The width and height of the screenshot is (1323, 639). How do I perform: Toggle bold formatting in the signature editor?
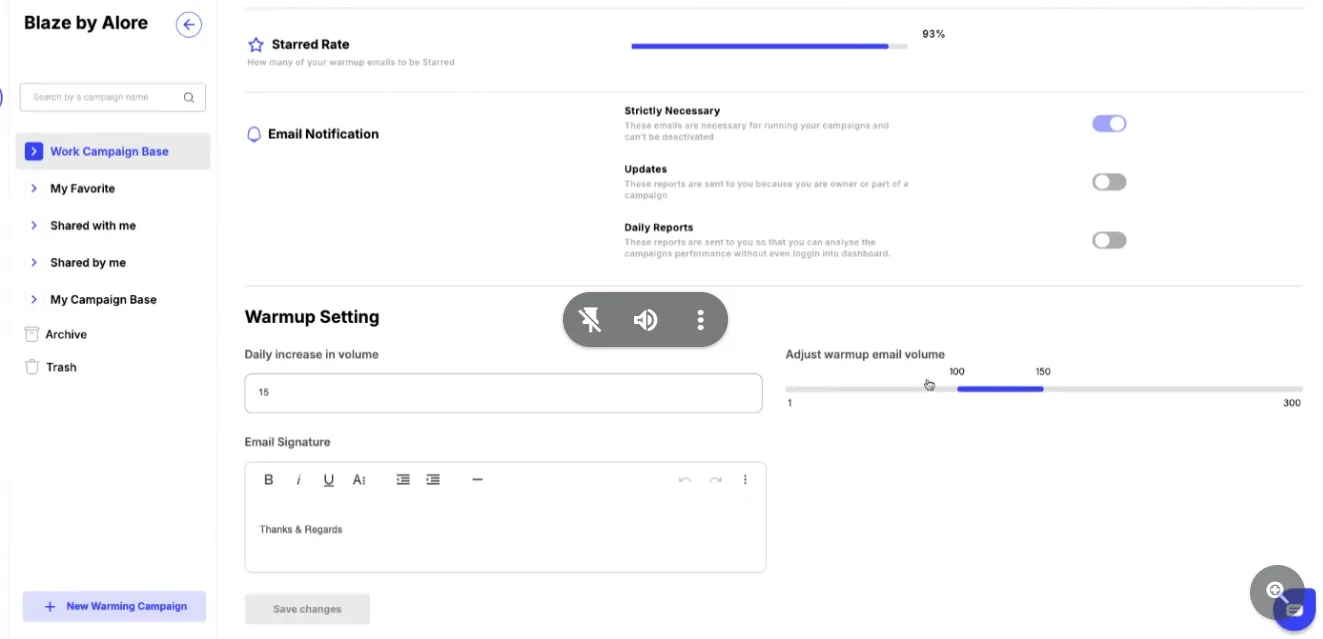(268, 479)
